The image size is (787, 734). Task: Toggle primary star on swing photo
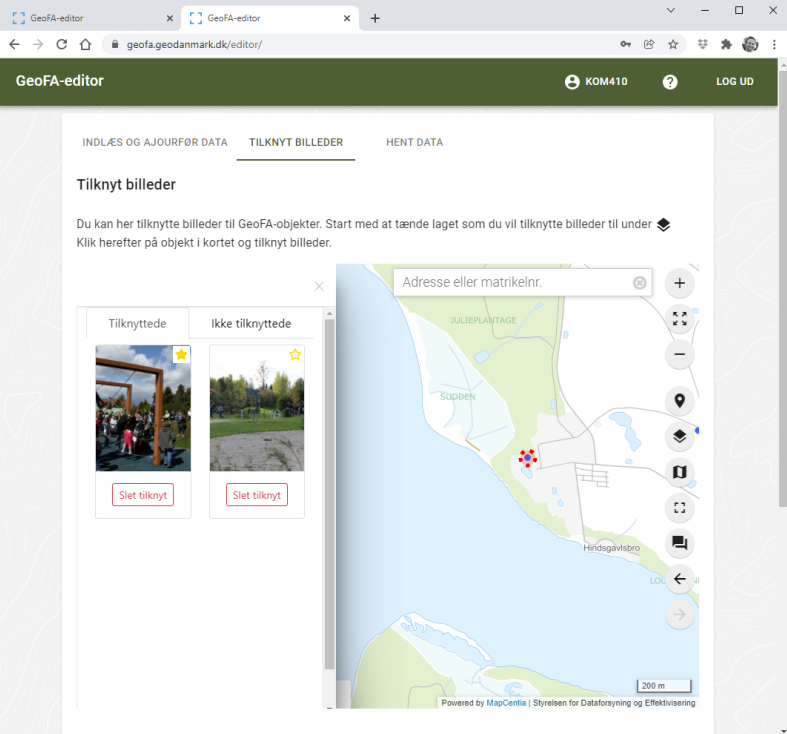point(181,354)
